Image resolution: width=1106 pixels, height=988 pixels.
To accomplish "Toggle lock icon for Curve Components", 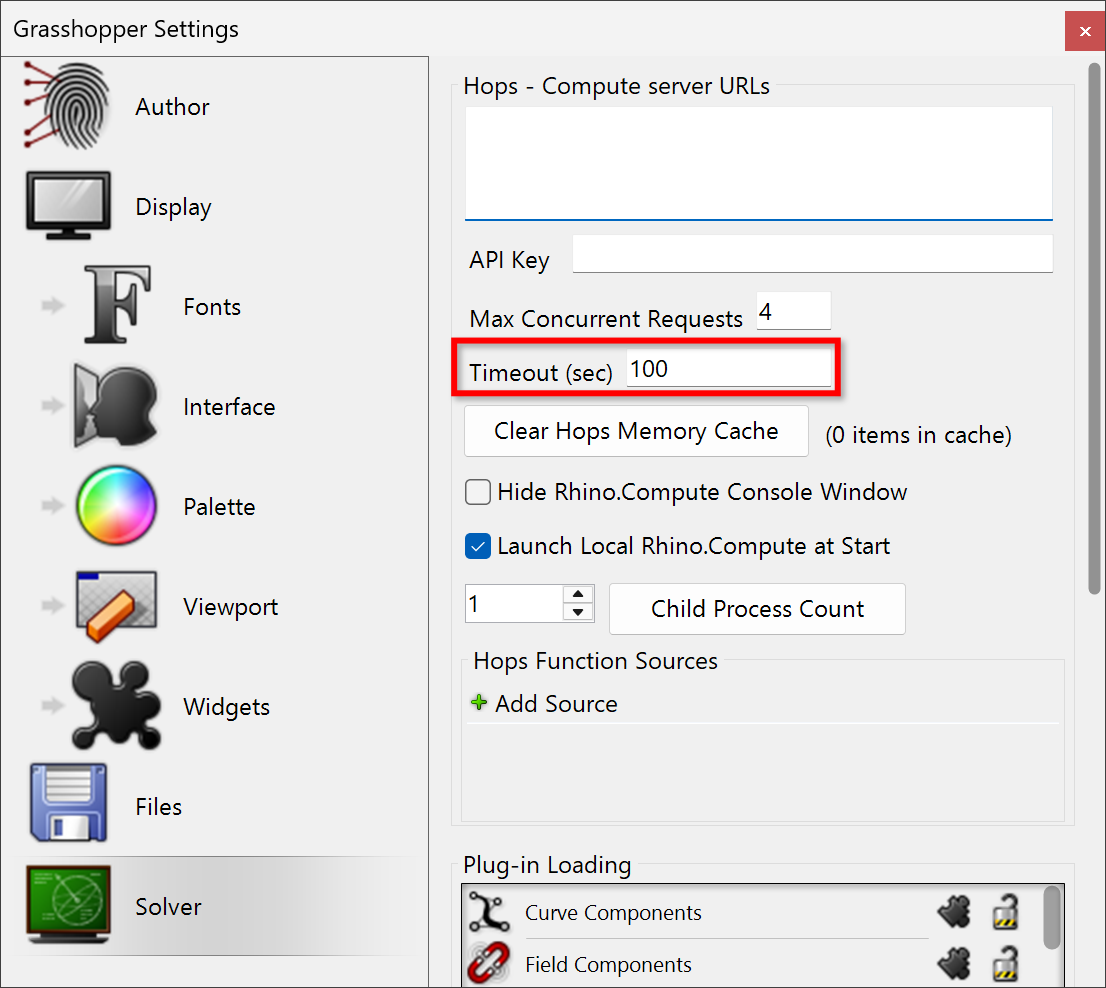I will [1005, 913].
